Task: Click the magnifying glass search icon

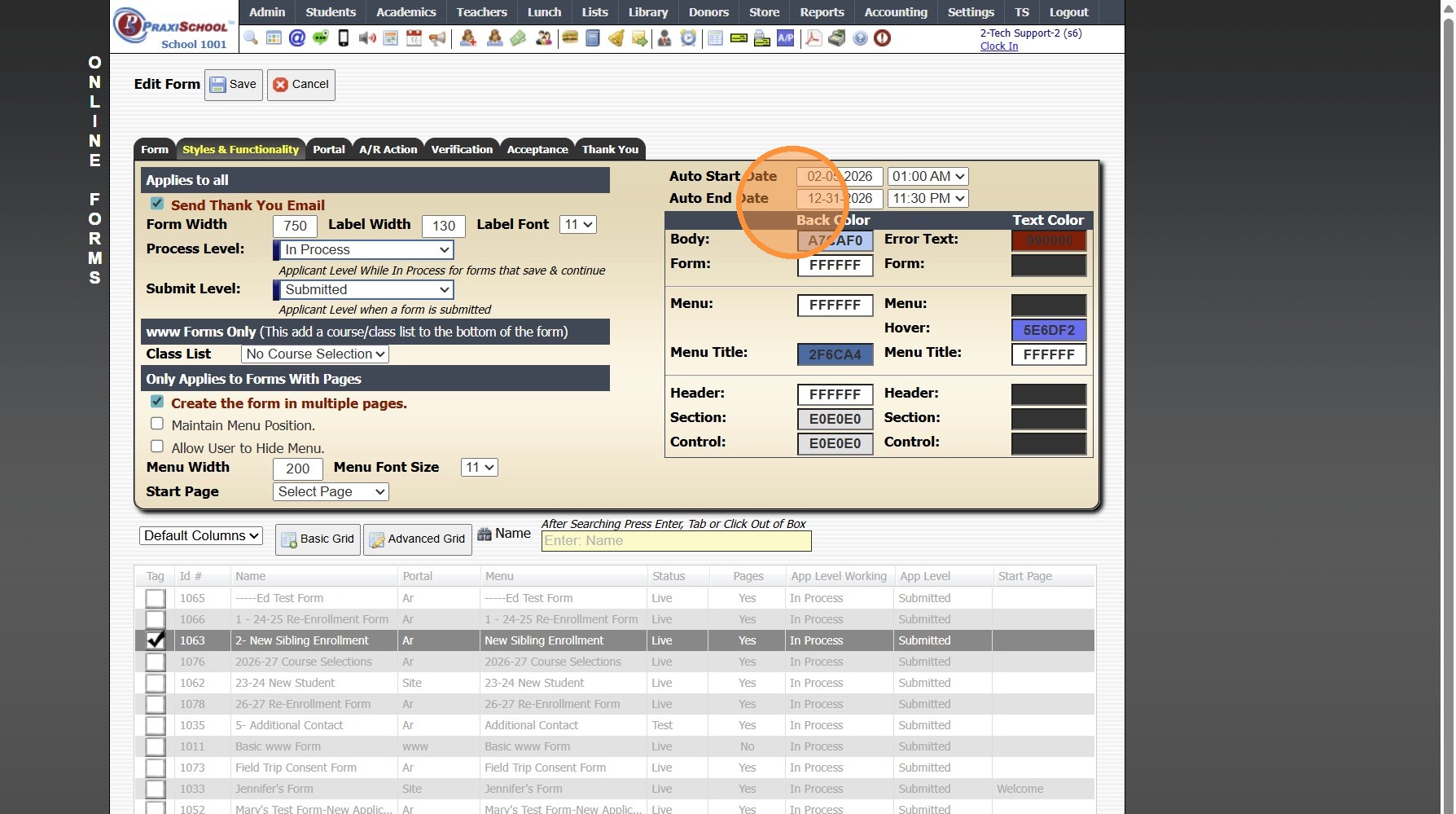Action: coord(251,38)
